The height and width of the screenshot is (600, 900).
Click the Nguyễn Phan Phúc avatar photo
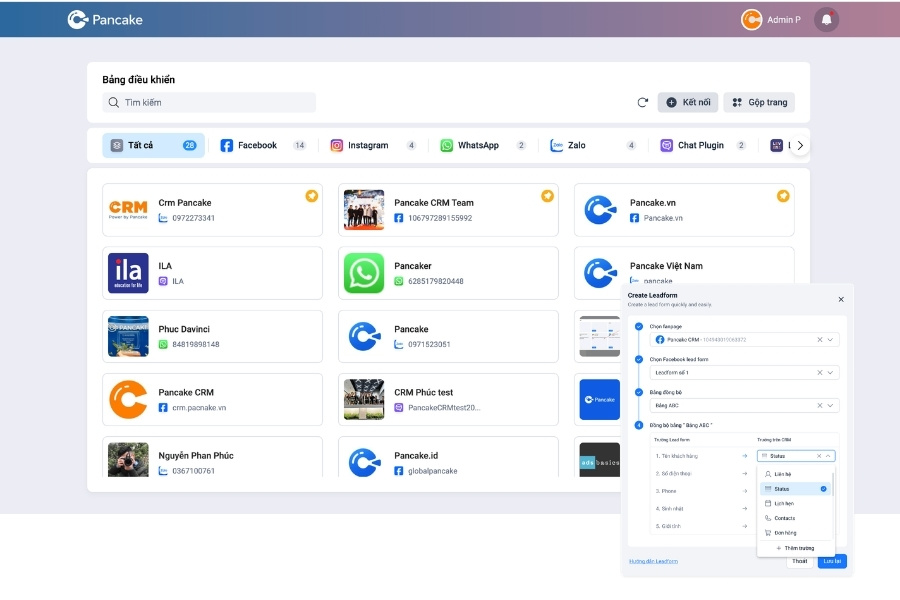point(128,459)
